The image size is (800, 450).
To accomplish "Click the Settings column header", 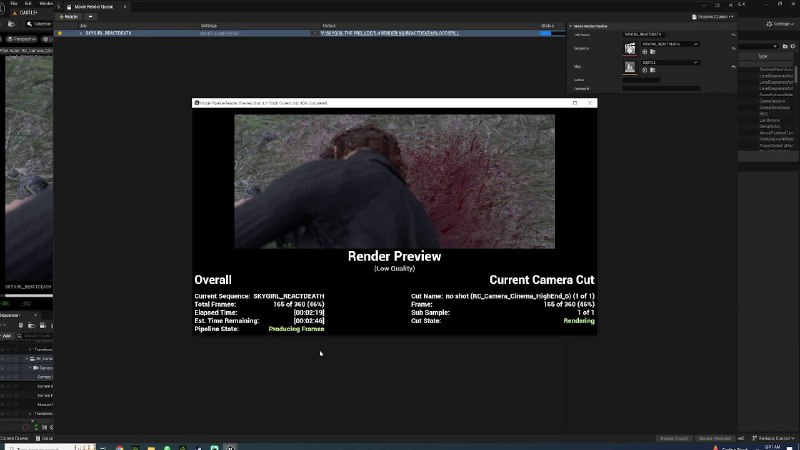I will (209, 26).
